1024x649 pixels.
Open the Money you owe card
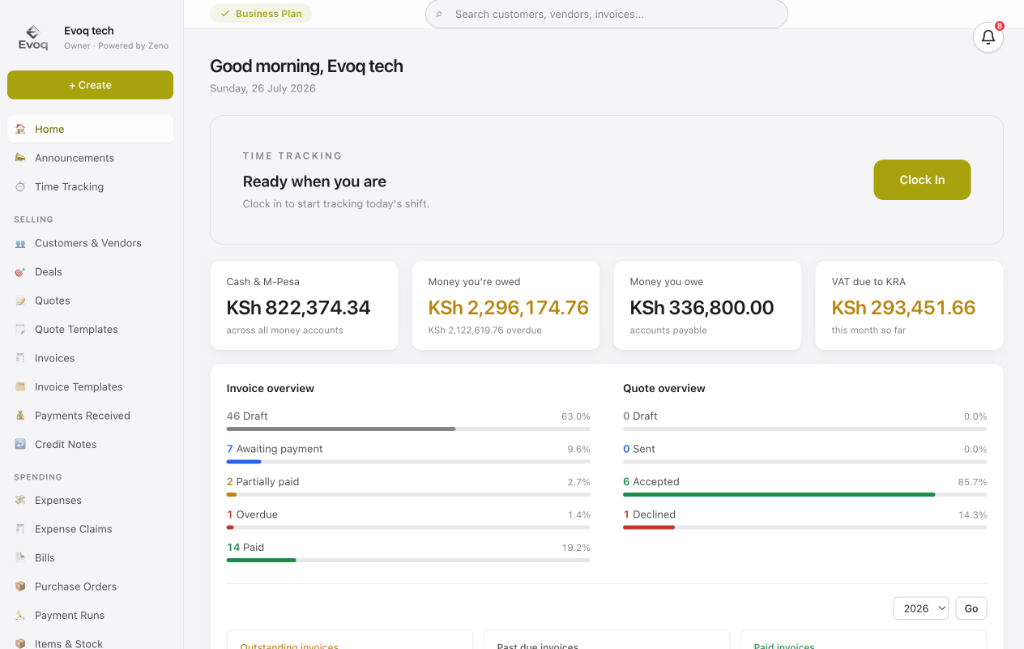(707, 306)
